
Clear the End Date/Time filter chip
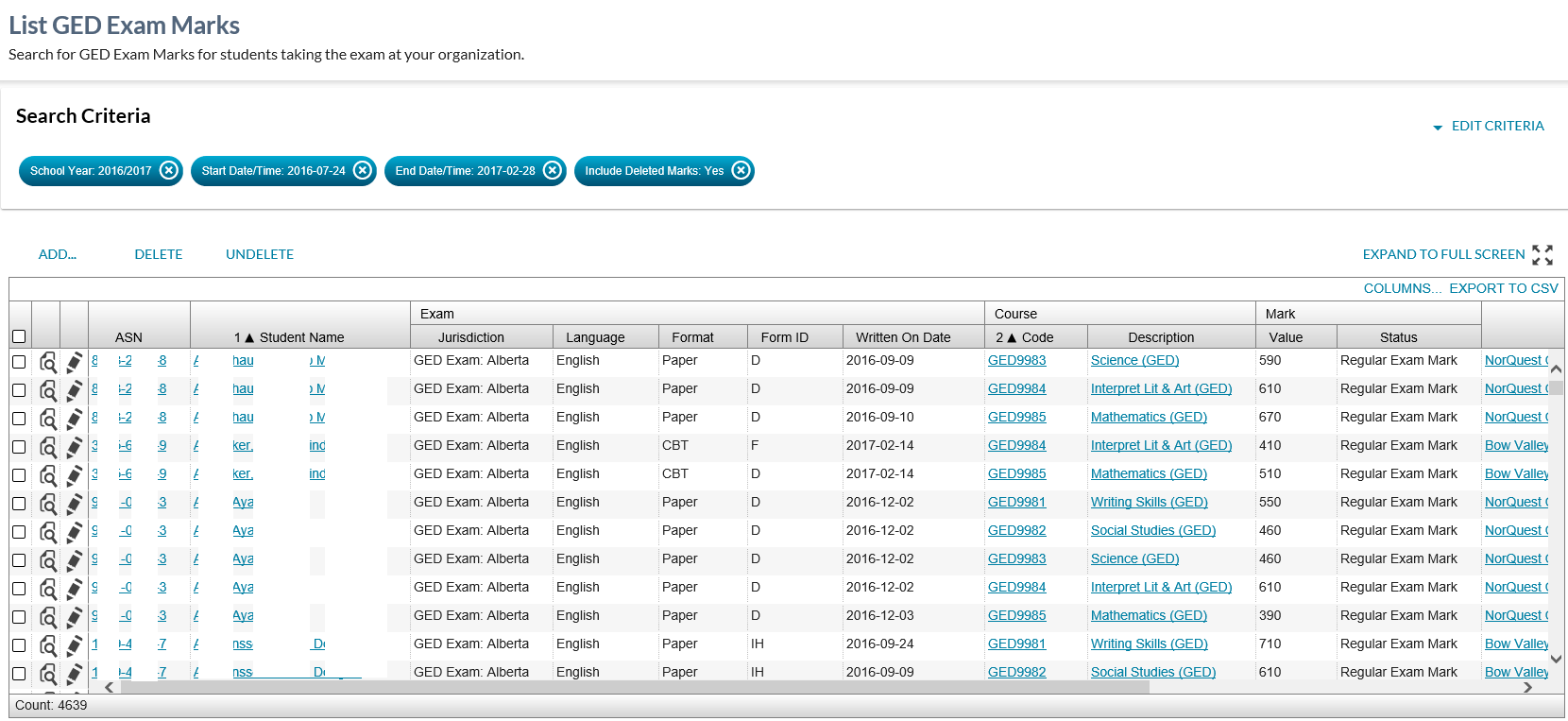pyautogui.click(x=553, y=170)
